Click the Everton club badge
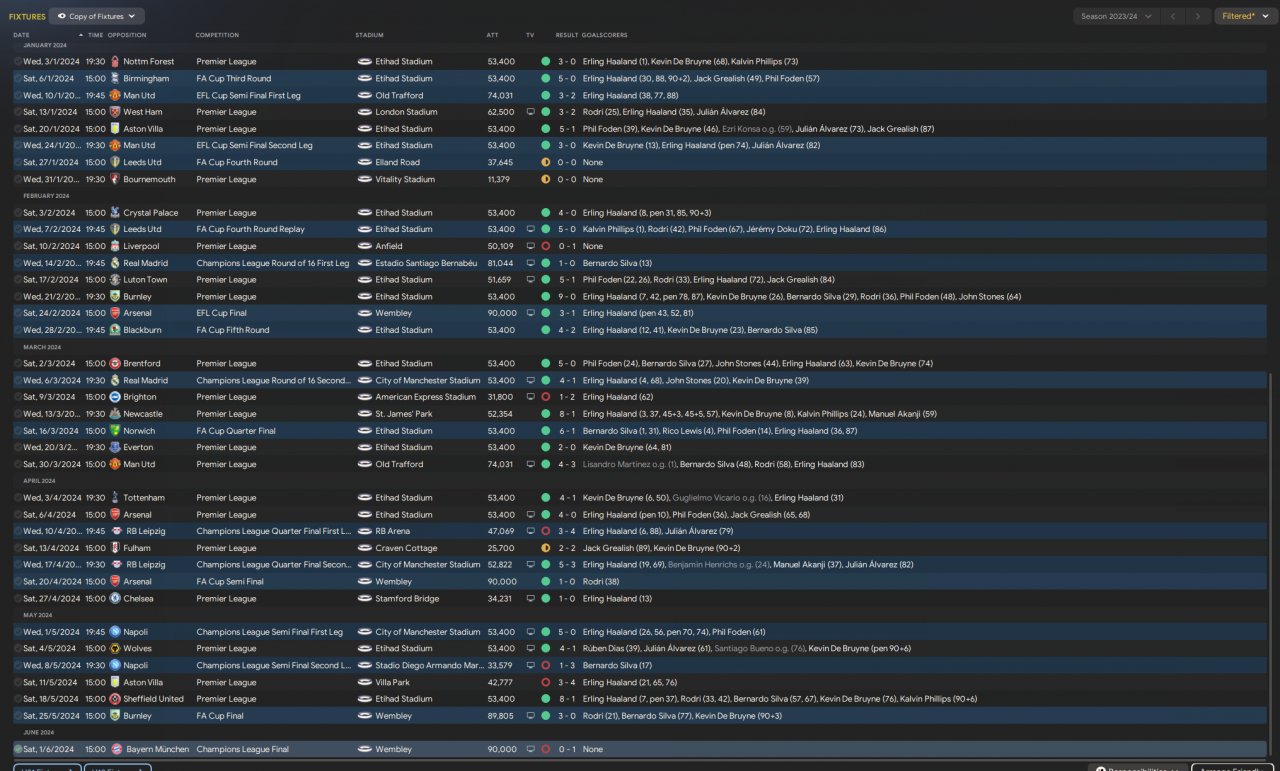 point(115,448)
